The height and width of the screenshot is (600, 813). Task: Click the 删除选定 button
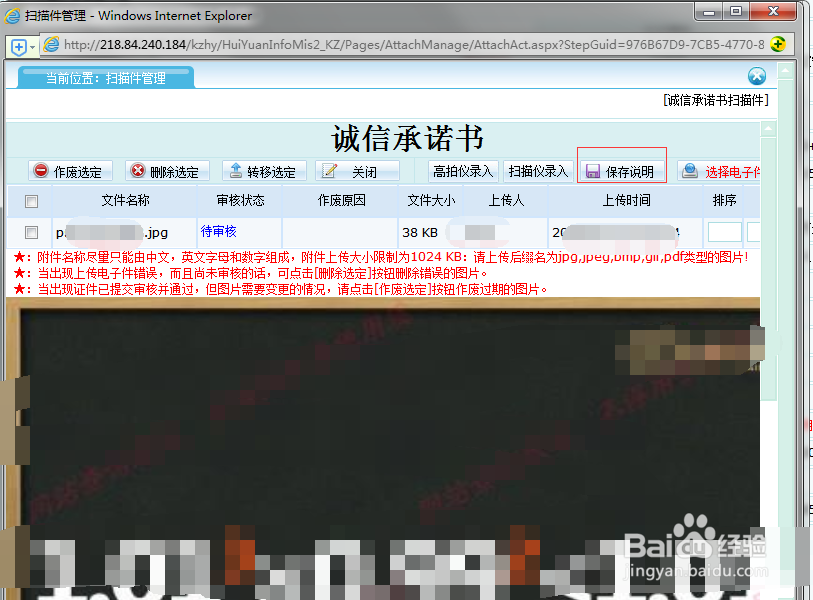click(167, 171)
